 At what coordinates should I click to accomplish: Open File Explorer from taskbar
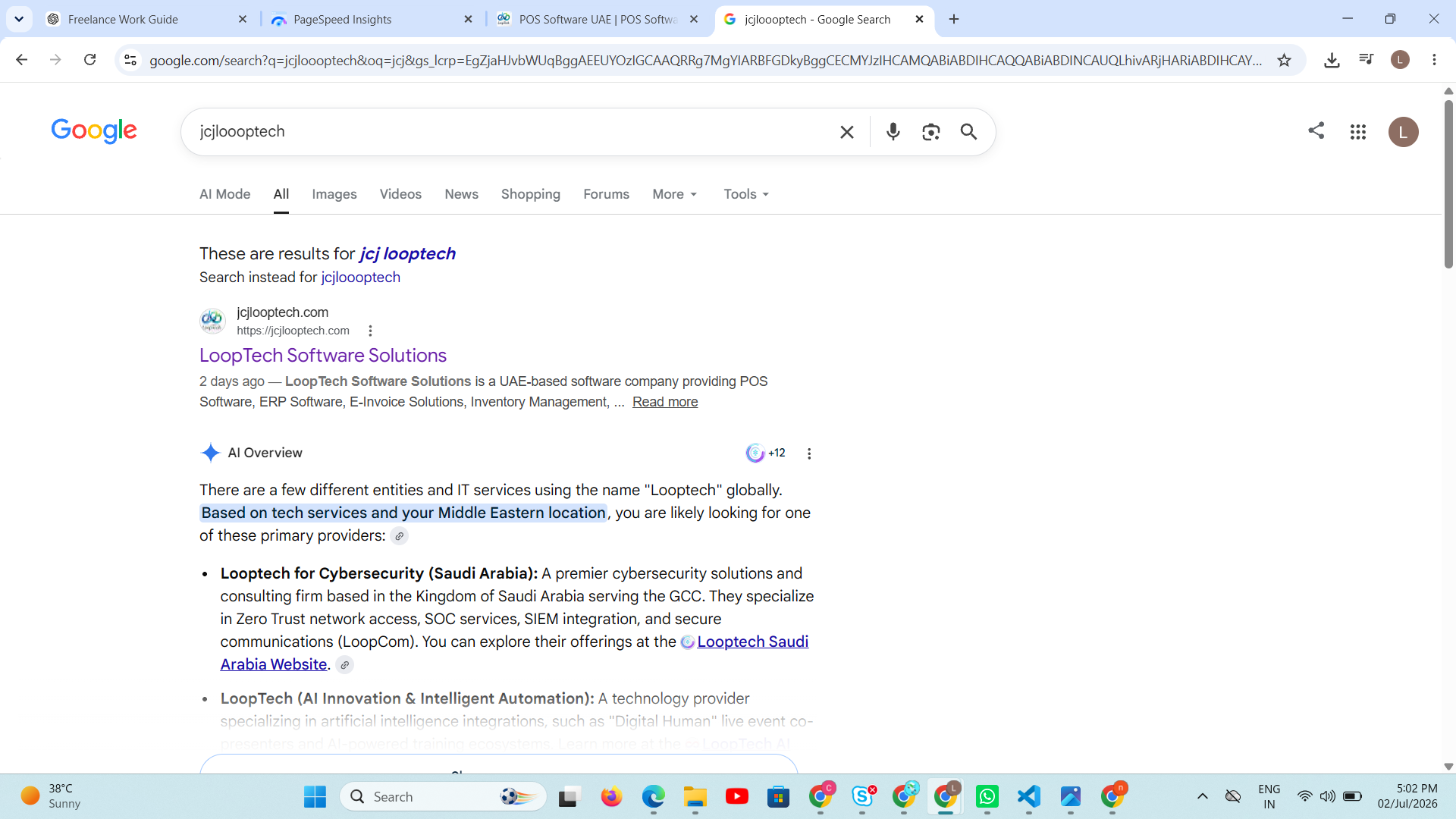[695, 797]
